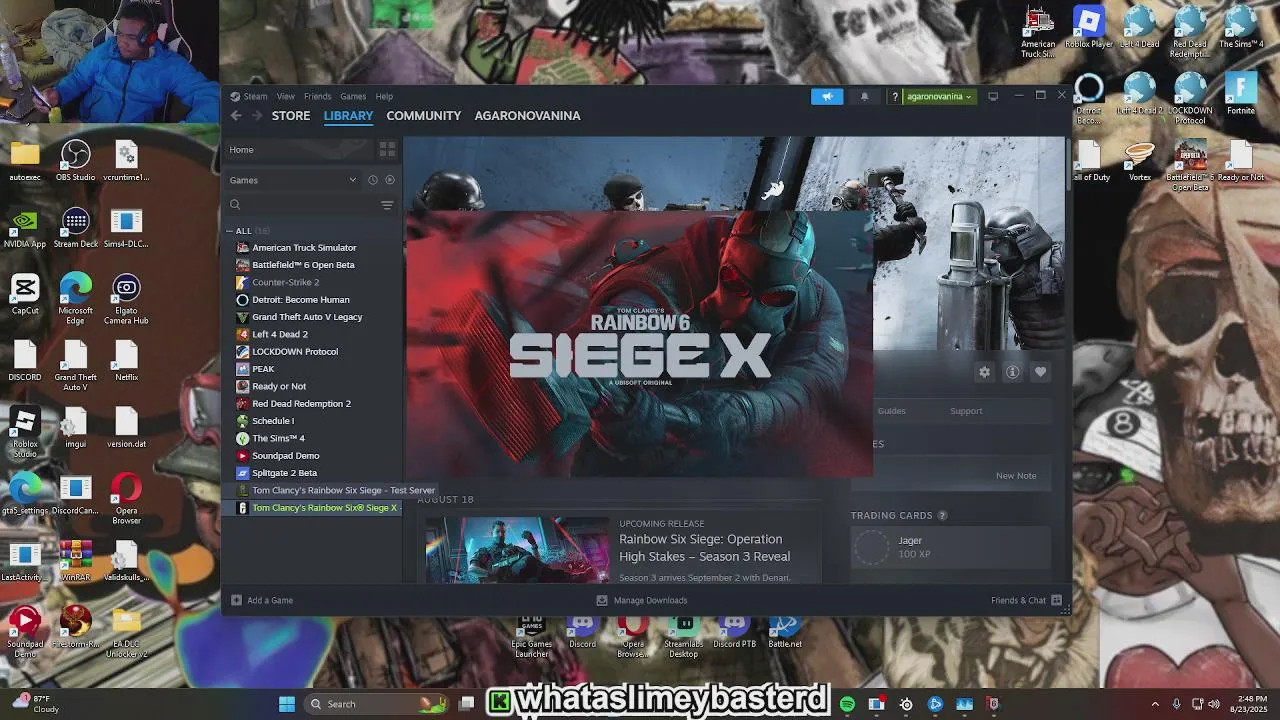1280x720 pixels.
Task: Select Detroit: Become Human in library
Action: (x=300, y=300)
